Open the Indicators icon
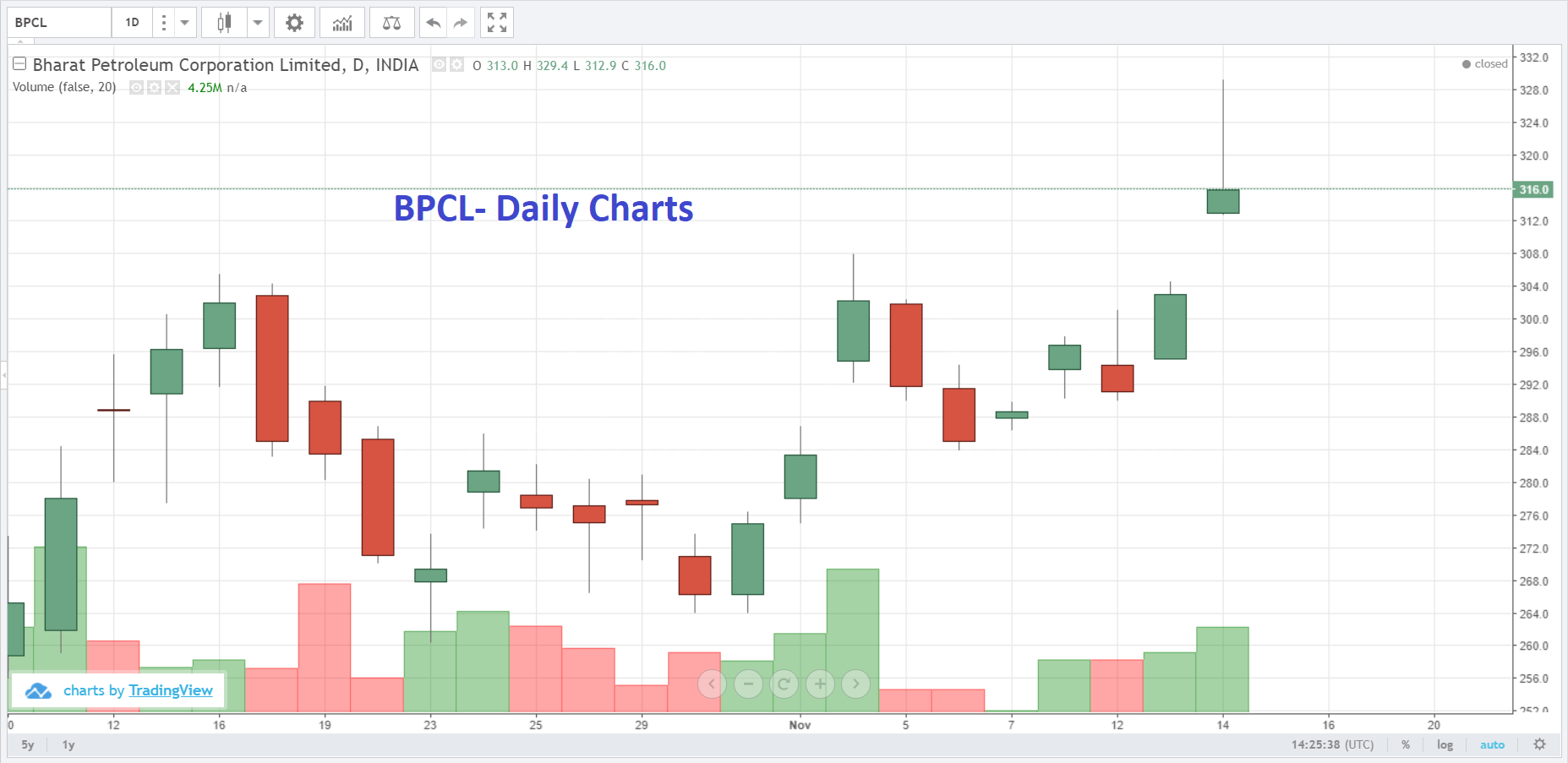 [x=342, y=23]
